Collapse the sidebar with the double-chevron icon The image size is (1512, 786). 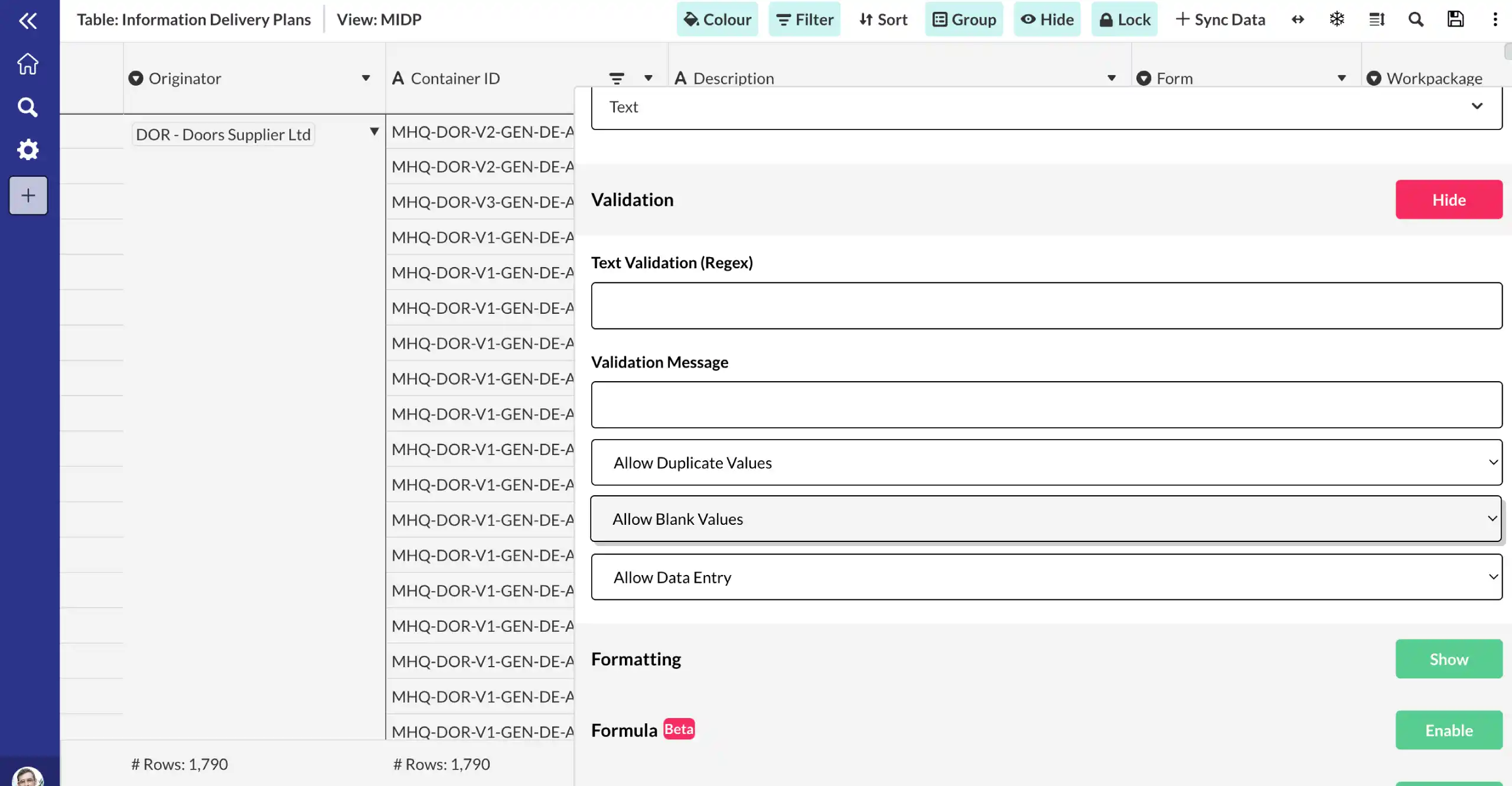tap(28, 21)
